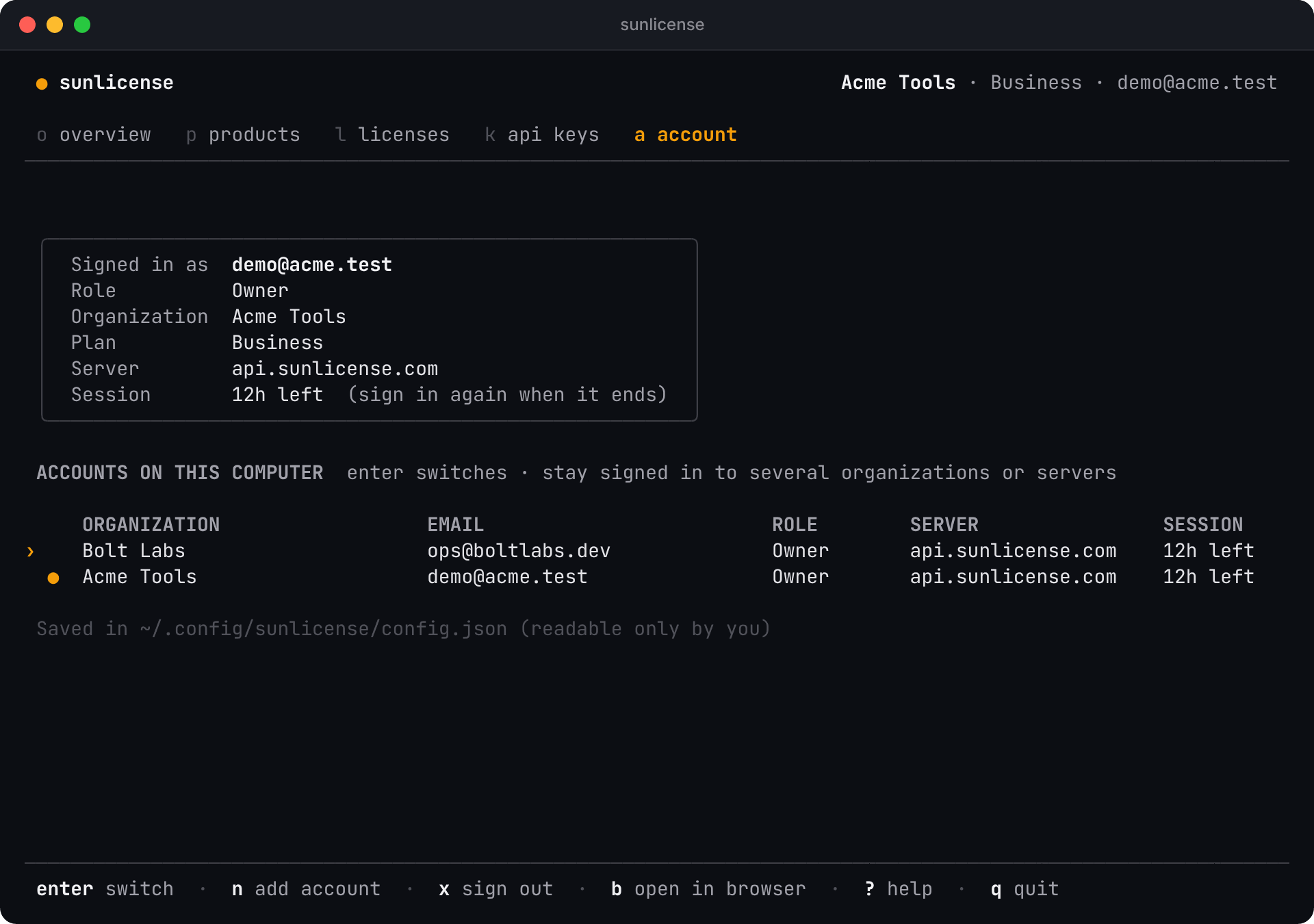Image resolution: width=1314 pixels, height=924 pixels.
Task: Choose the n add account shortcut
Action: 306,889
